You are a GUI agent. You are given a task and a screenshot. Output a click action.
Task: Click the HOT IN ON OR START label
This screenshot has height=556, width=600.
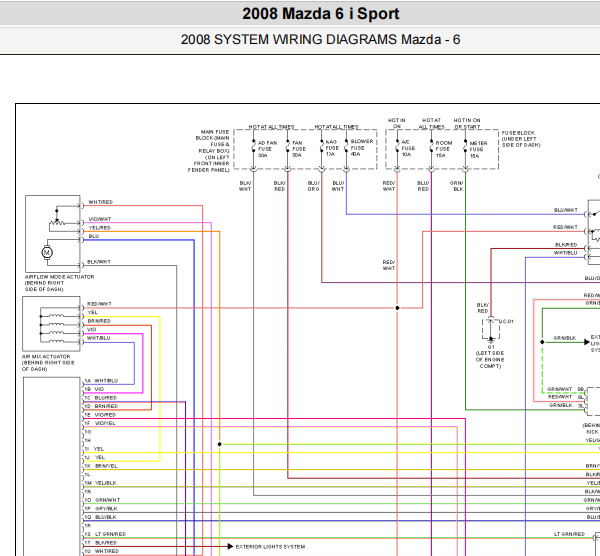point(467,123)
